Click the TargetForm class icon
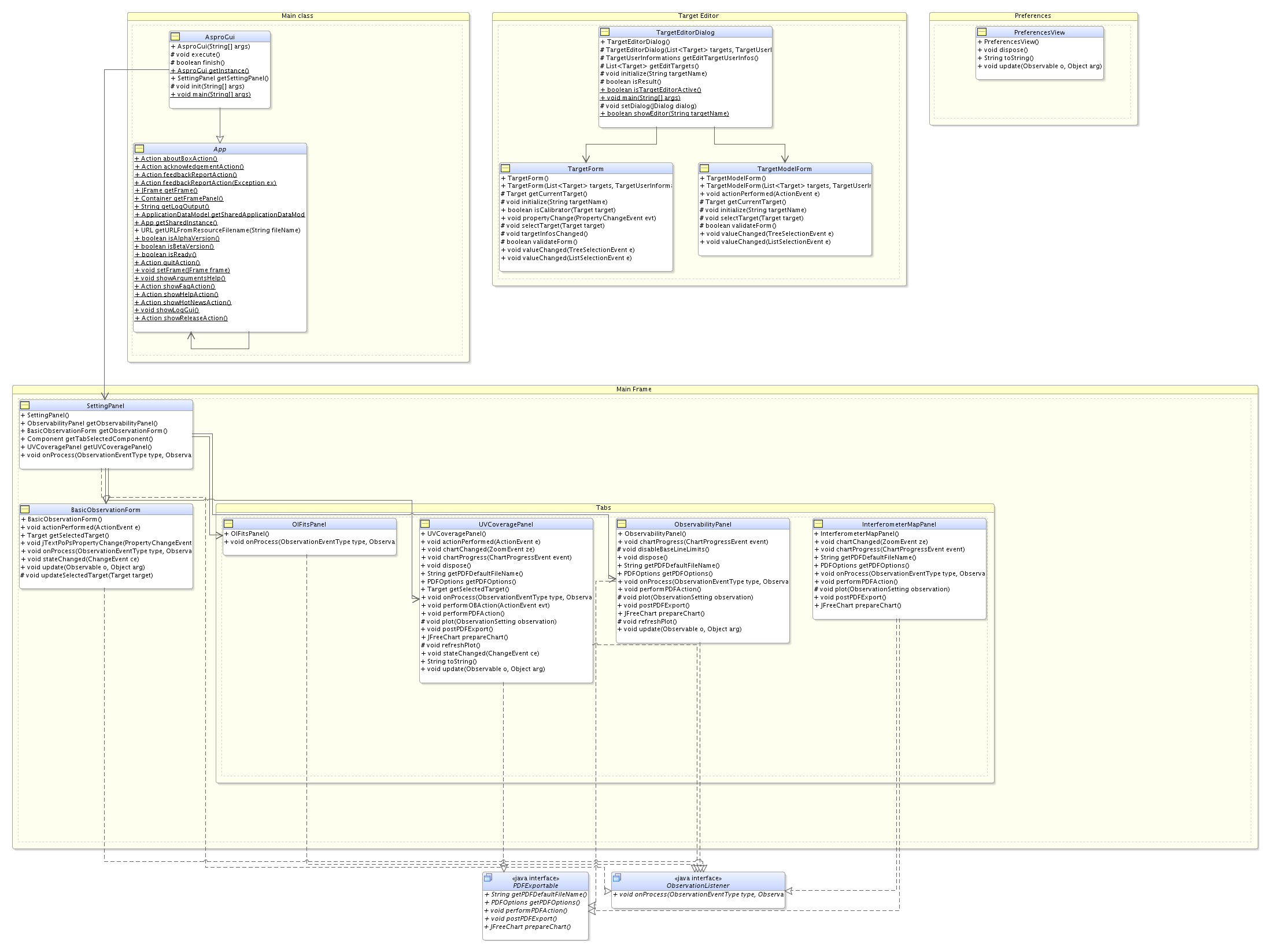1271x952 pixels. (x=505, y=168)
